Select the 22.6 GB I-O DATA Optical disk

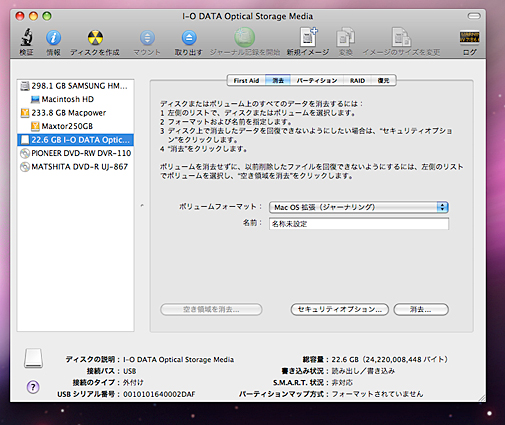tap(76, 140)
